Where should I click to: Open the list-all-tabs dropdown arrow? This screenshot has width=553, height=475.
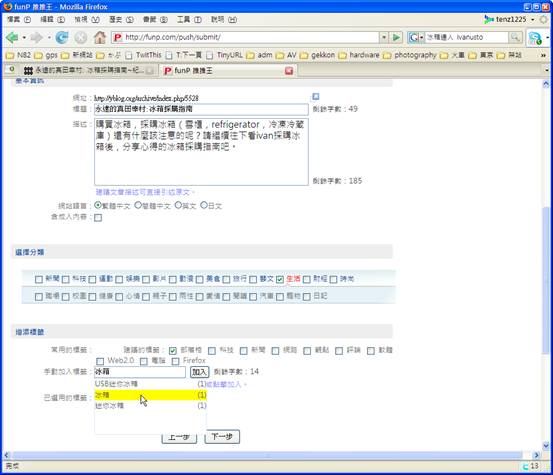pyautogui.click(x=547, y=71)
